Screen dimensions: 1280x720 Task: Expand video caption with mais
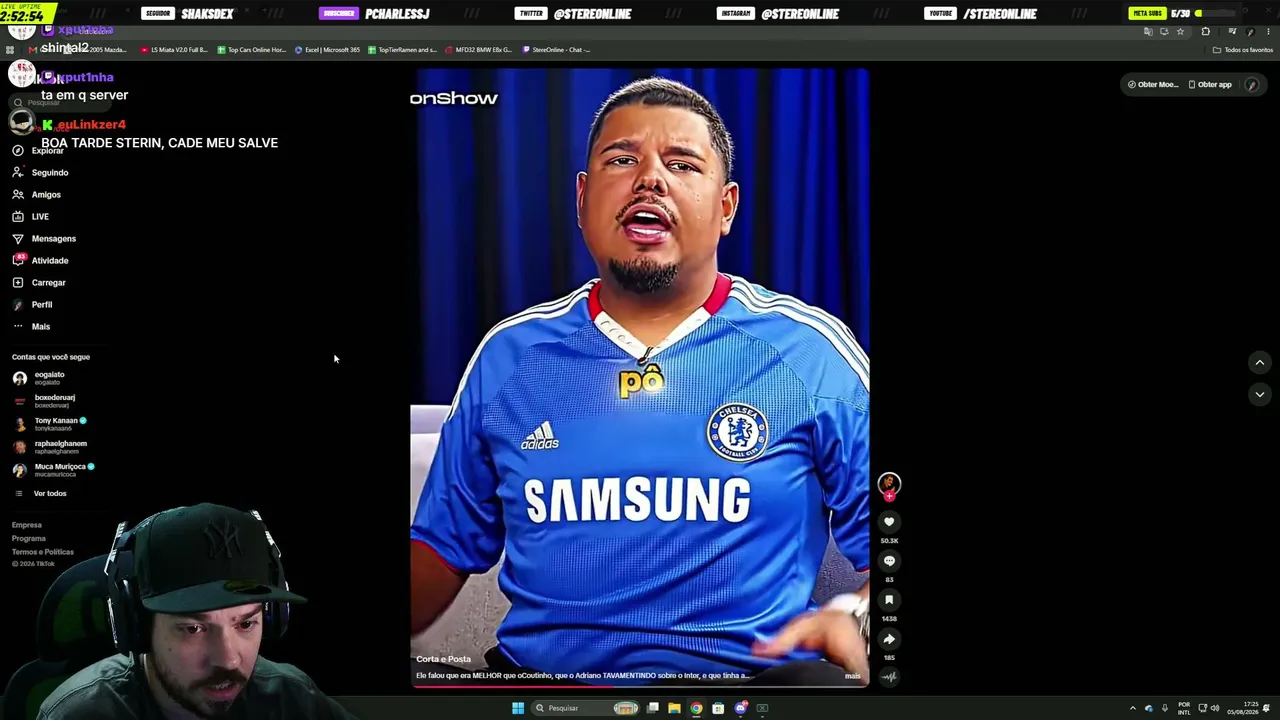tap(852, 676)
